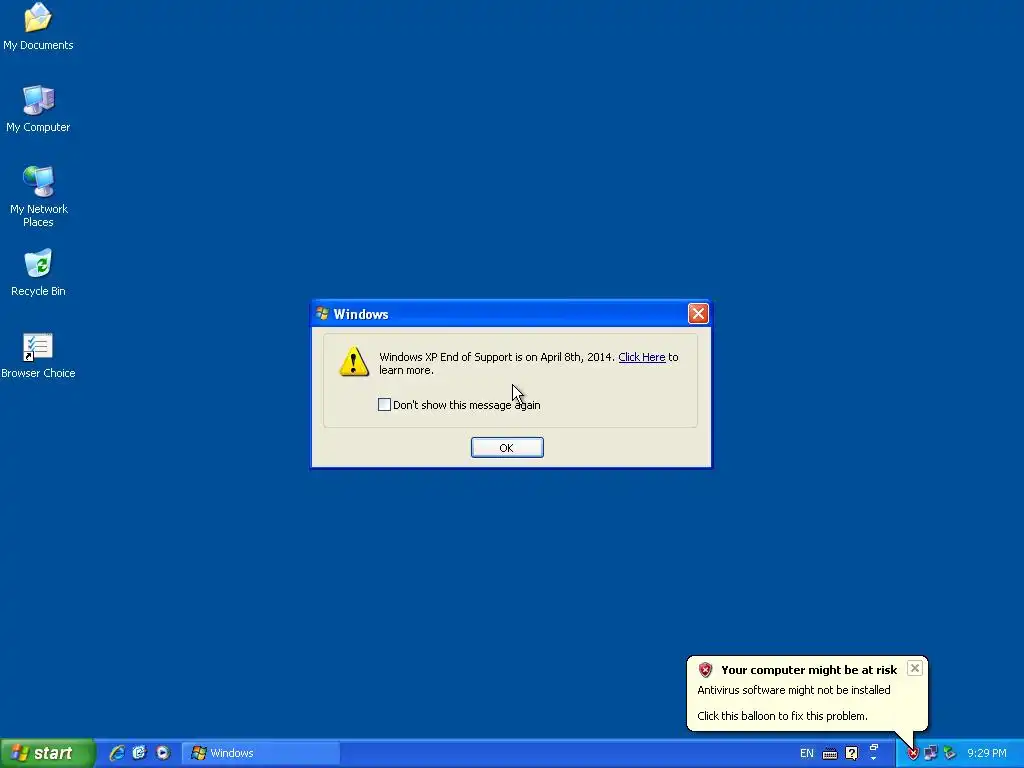Click the network connection tray icon
Viewport: 1024px width, 768px height.
(931, 754)
